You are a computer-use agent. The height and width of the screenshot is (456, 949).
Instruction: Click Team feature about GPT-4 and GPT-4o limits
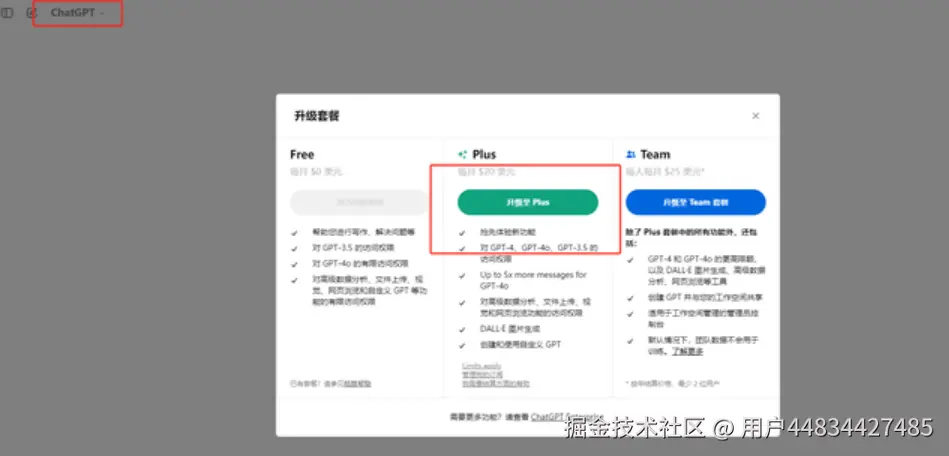(706, 269)
